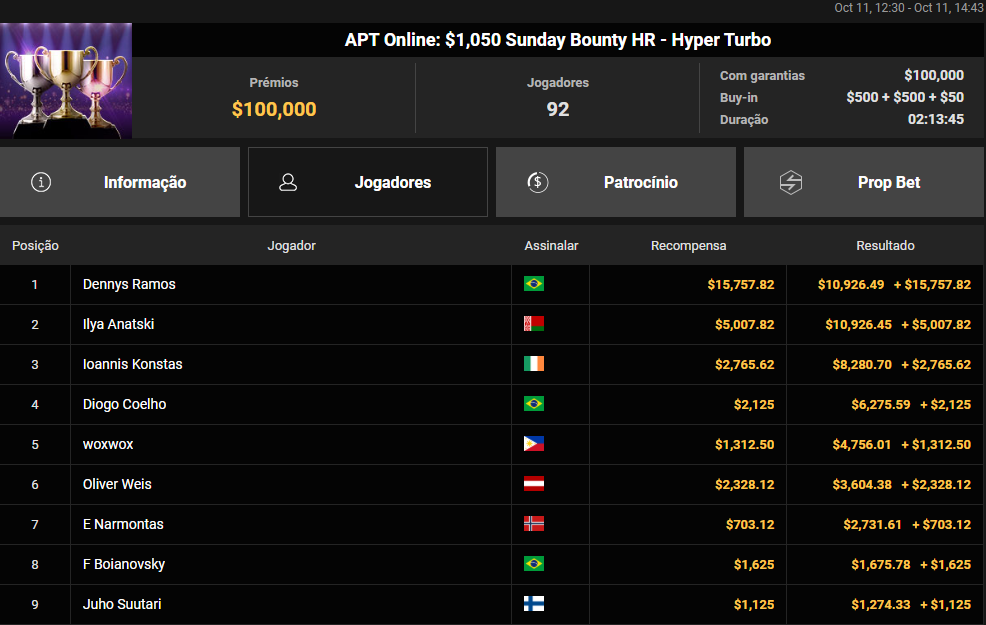This screenshot has width=986, height=625.
Task: Click the Buy-in value $500 + $500 + $50
Action: tap(905, 97)
